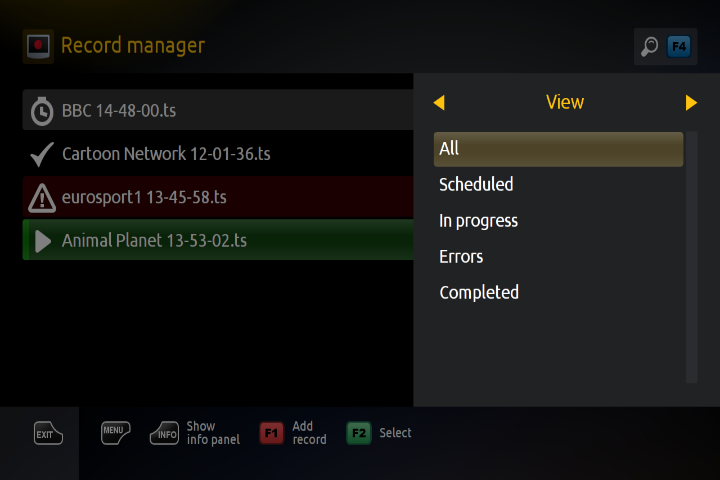The width and height of the screenshot is (720, 480).
Task: Click the search magnifier icon
Action: coord(650,46)
